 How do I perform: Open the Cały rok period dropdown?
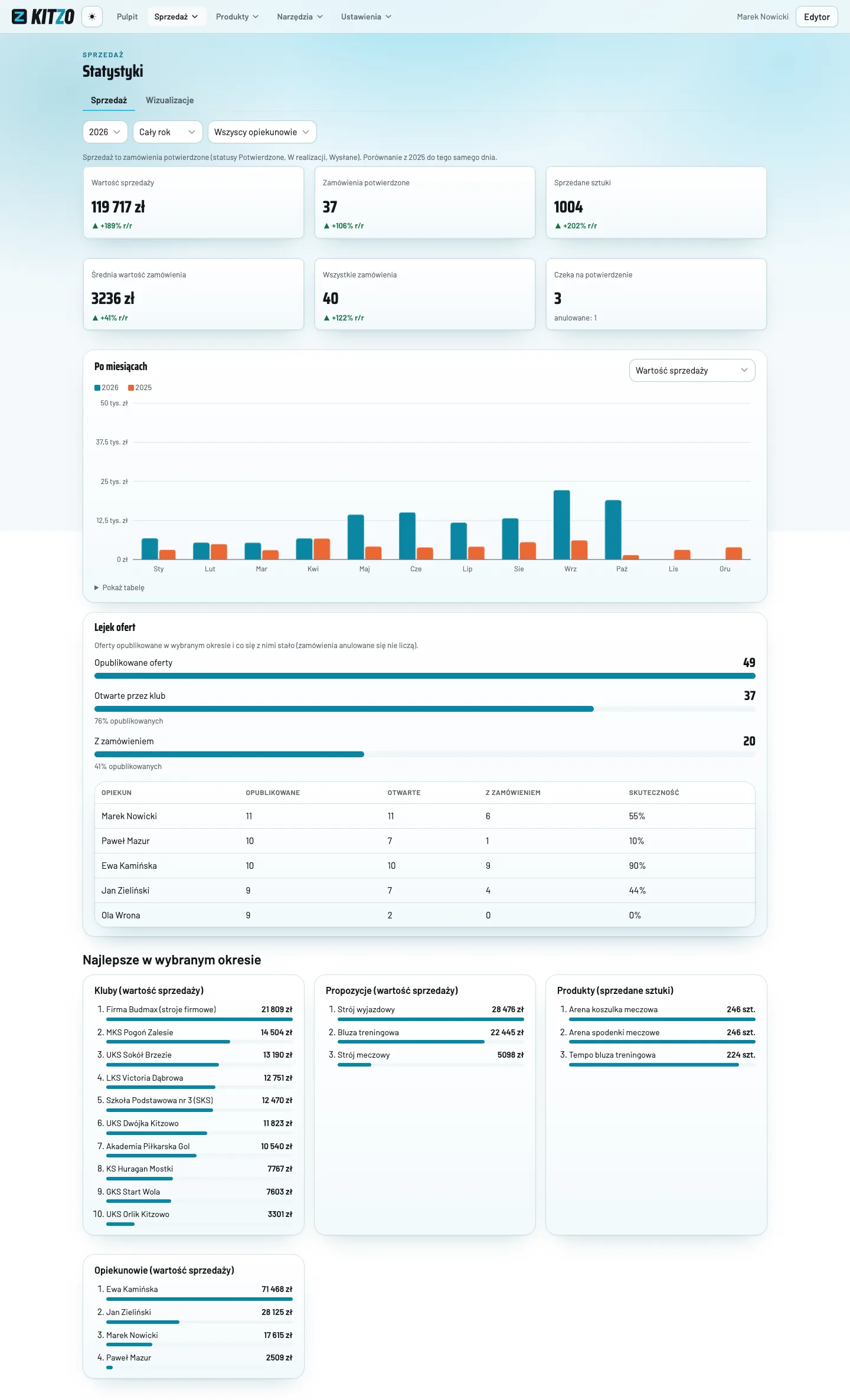coord(168,132)
